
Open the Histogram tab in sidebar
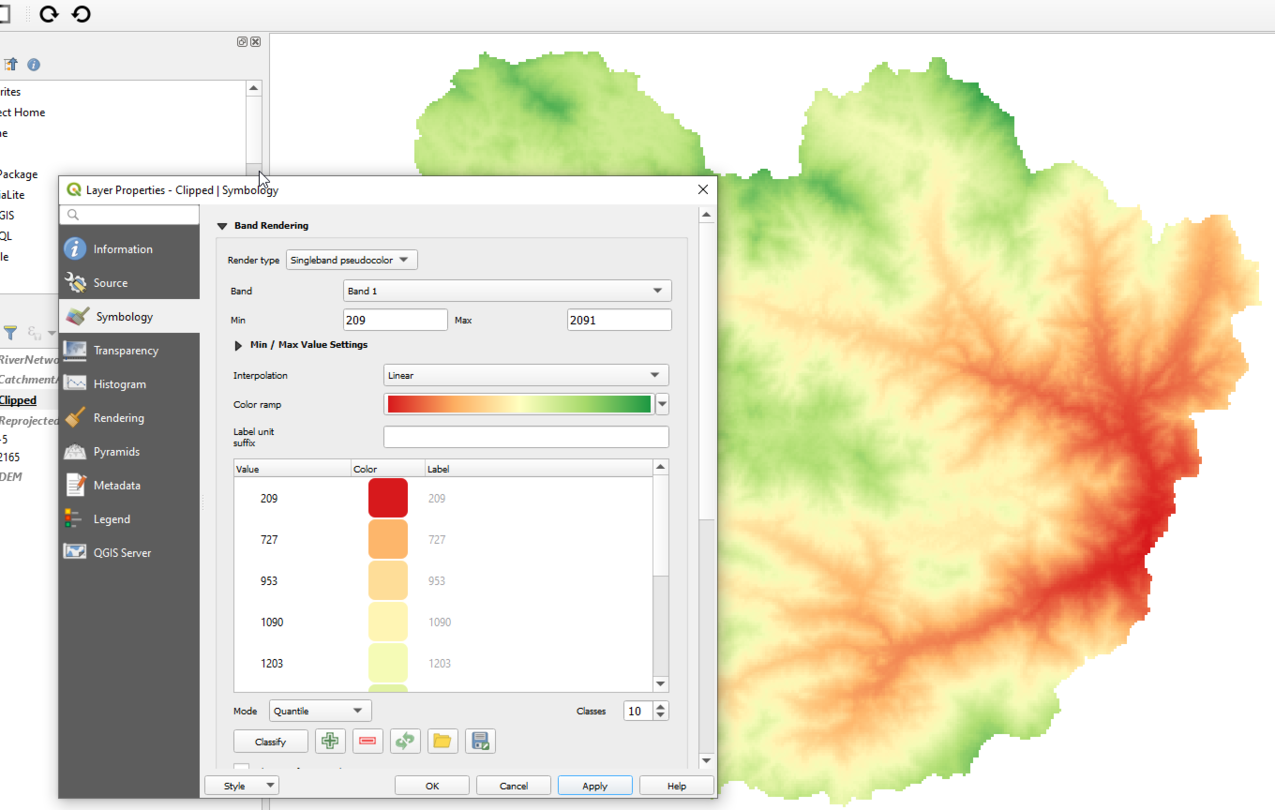(119, 384)
